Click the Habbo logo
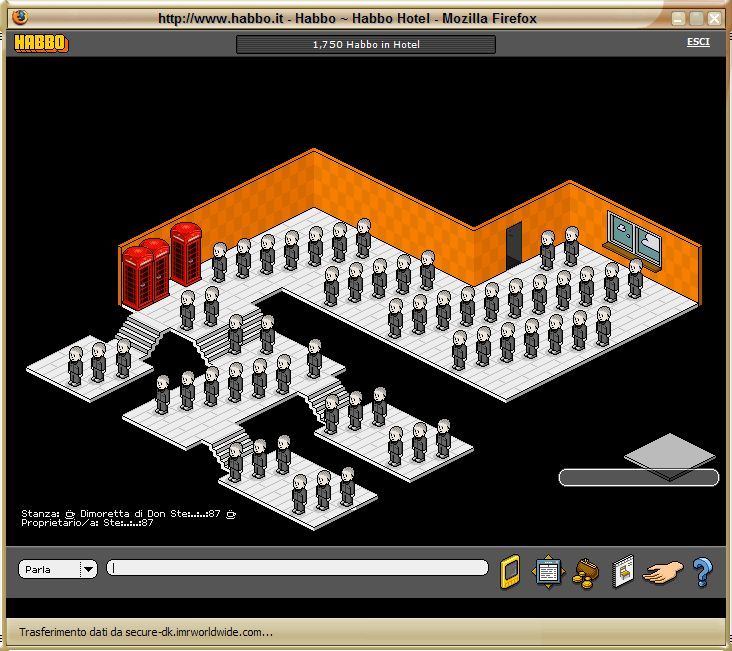This screenshot has height=651, width=732. pyautogui.click(x=41, y=43)
